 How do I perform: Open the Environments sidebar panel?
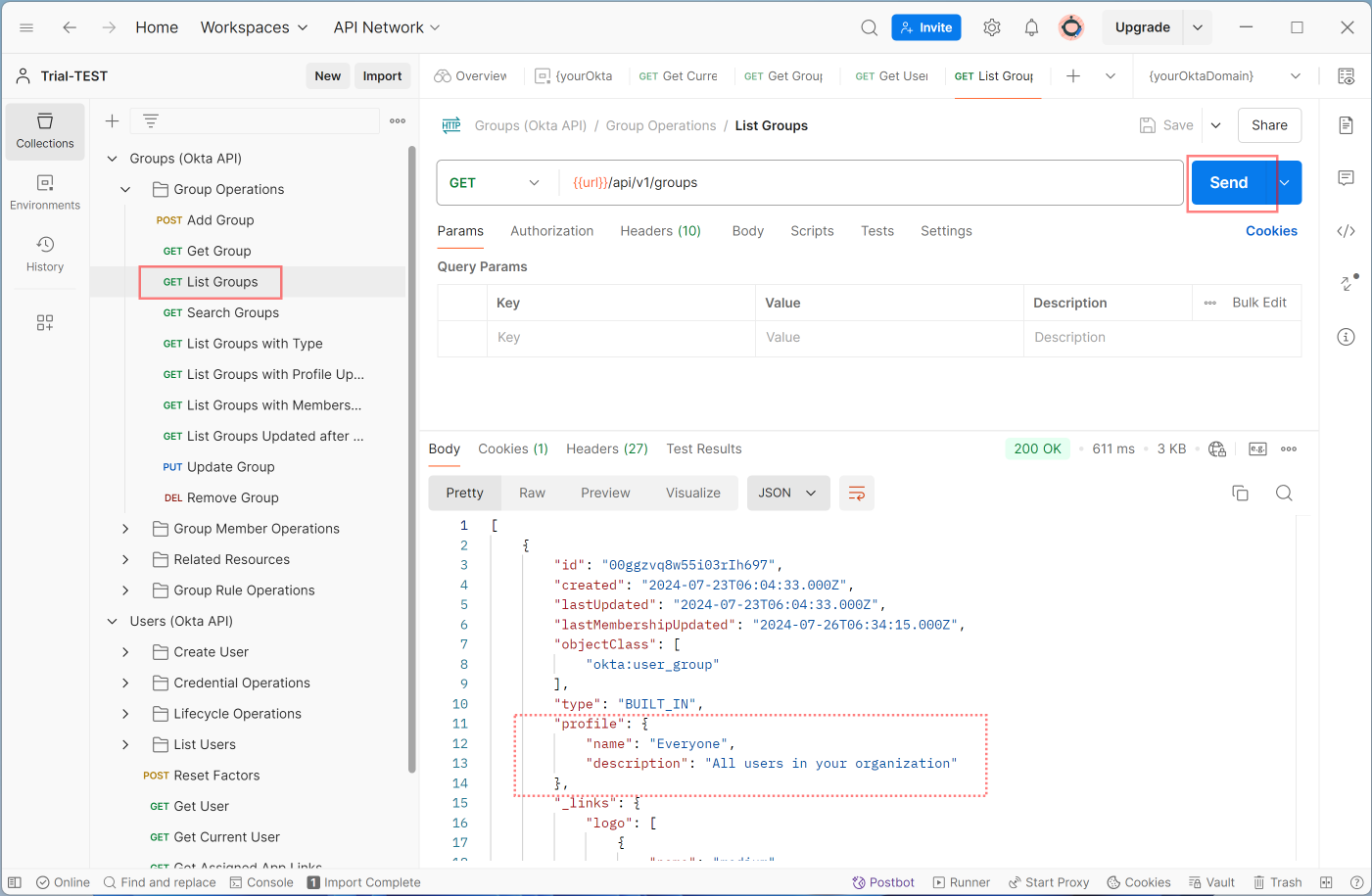44,192
